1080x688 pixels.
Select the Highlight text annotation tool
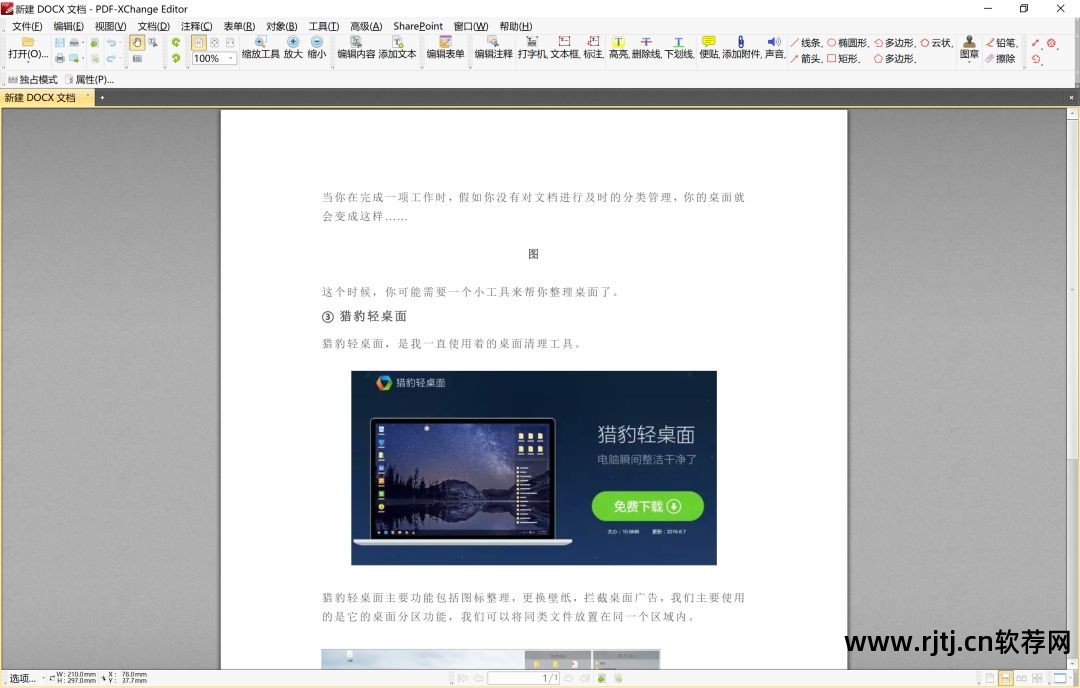[618, 45]
